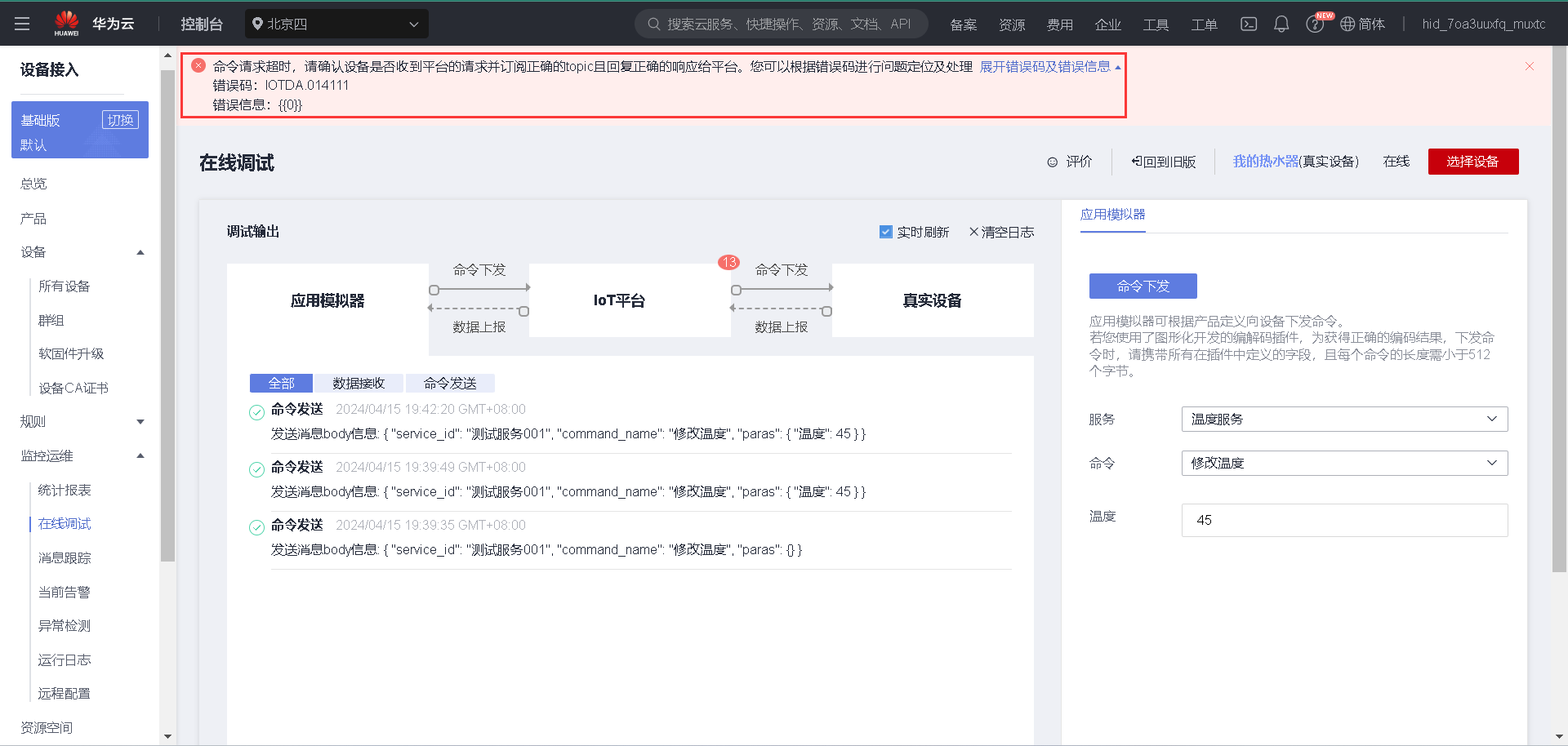The image size is (1568, 746).
Task: Open 消息跟踪 in the sidebar
Action: point(65,557)
